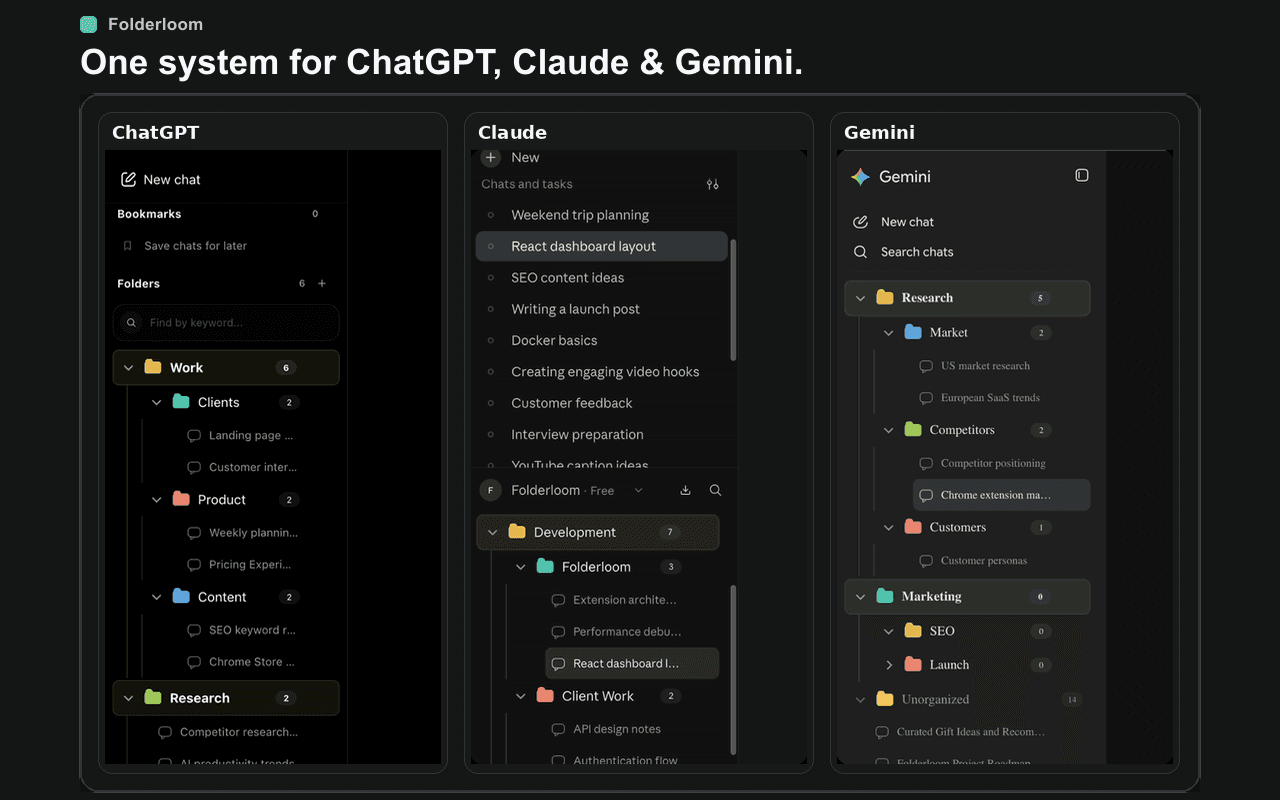Viewport: 1280px width, 800px height.
Task: Add a folder with the plus icon in ChatGPT Folders
Action: [x=322, y=284]
